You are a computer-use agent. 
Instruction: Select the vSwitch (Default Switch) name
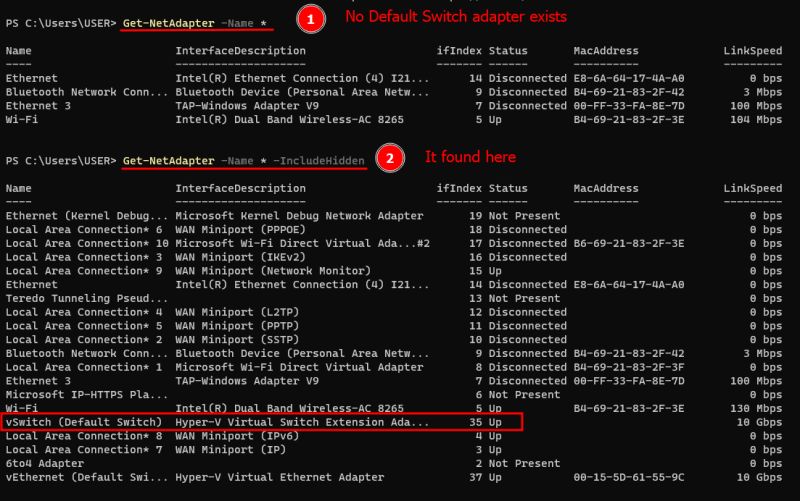pos(84,422)
